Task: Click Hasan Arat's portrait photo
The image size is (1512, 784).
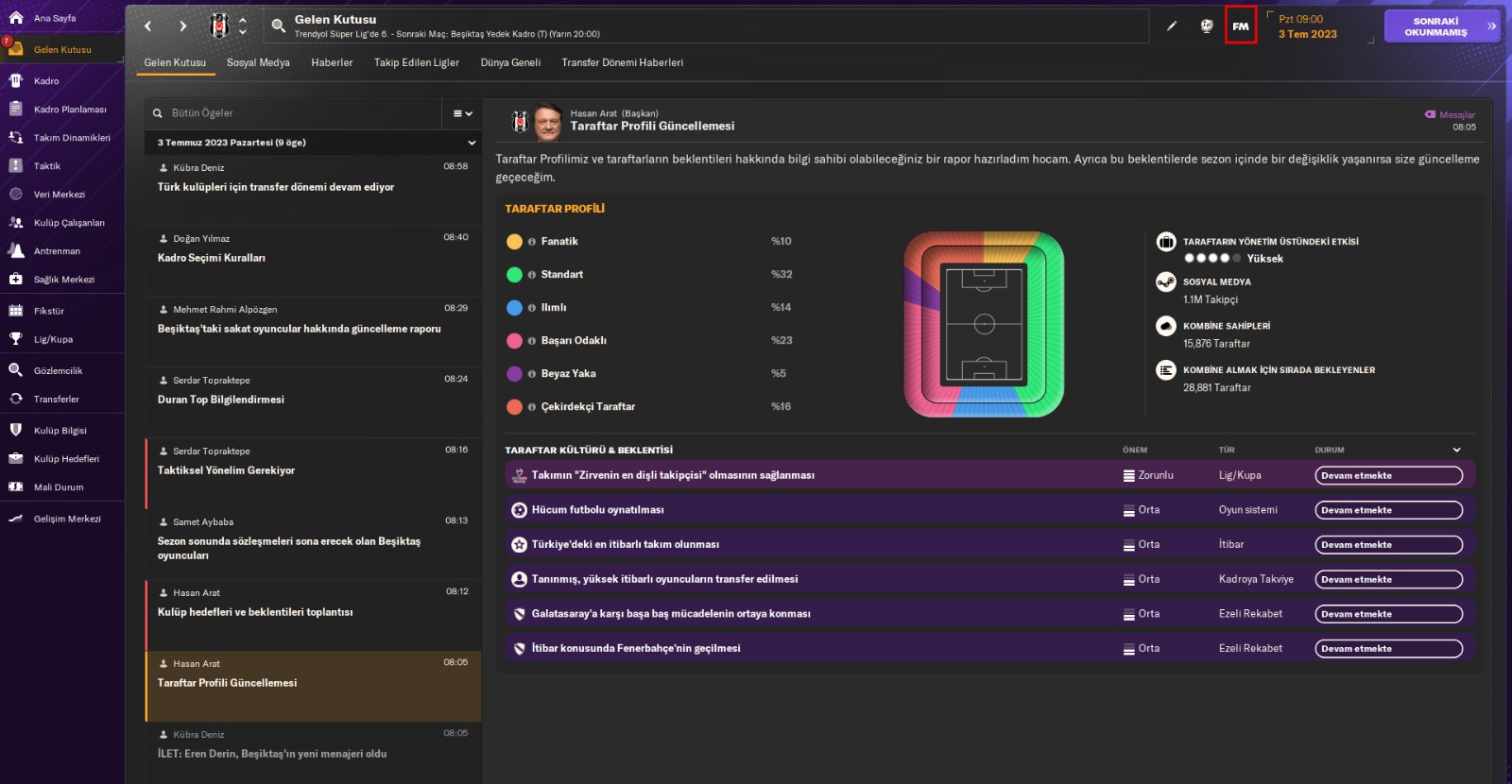Action: [548, 122]
